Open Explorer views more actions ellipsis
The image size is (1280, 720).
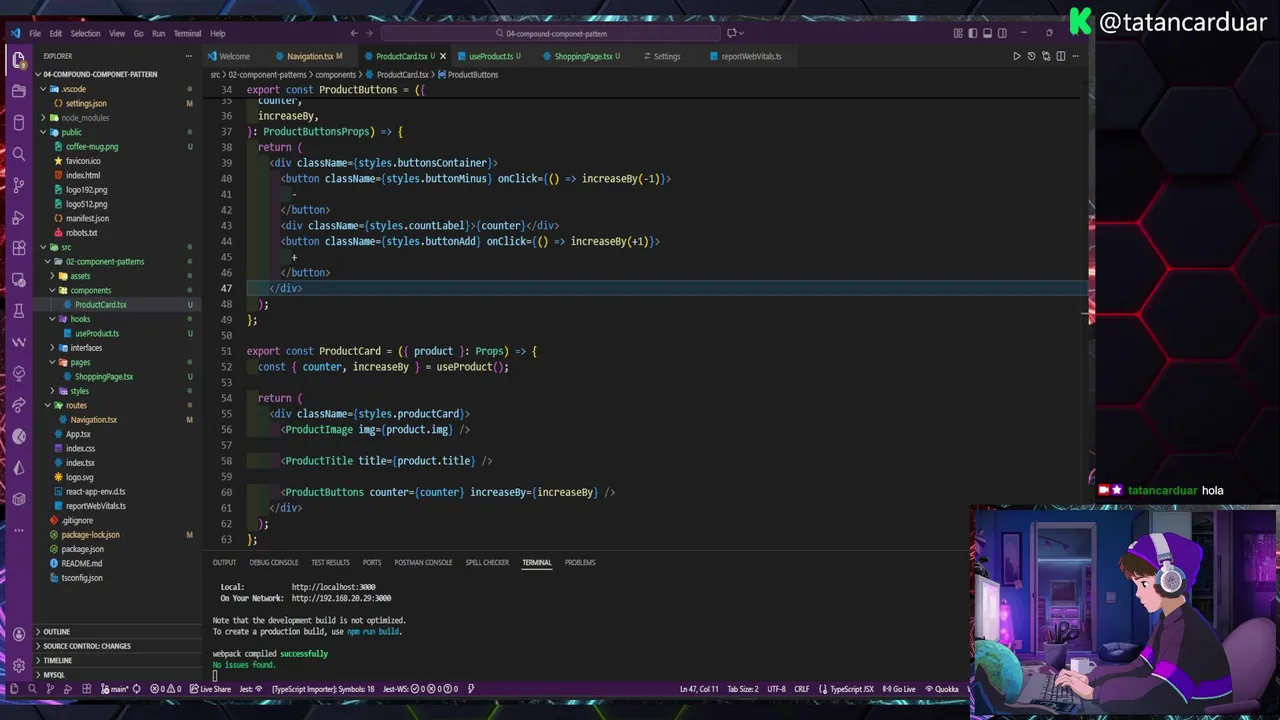tap(190, 56)
